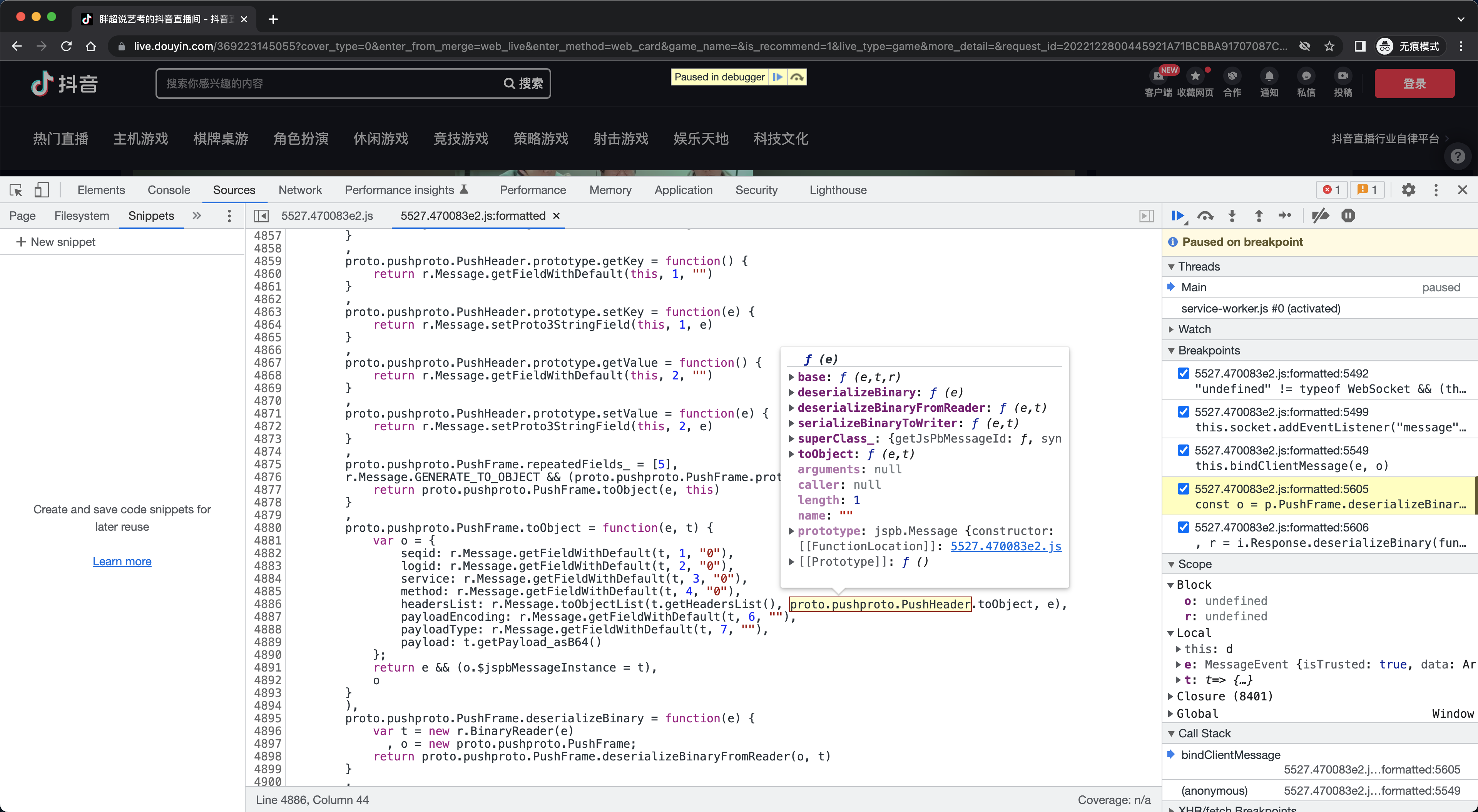The image size is (1478, 812).
Task: Switch to the Network panel
Action: coord(300,190)
